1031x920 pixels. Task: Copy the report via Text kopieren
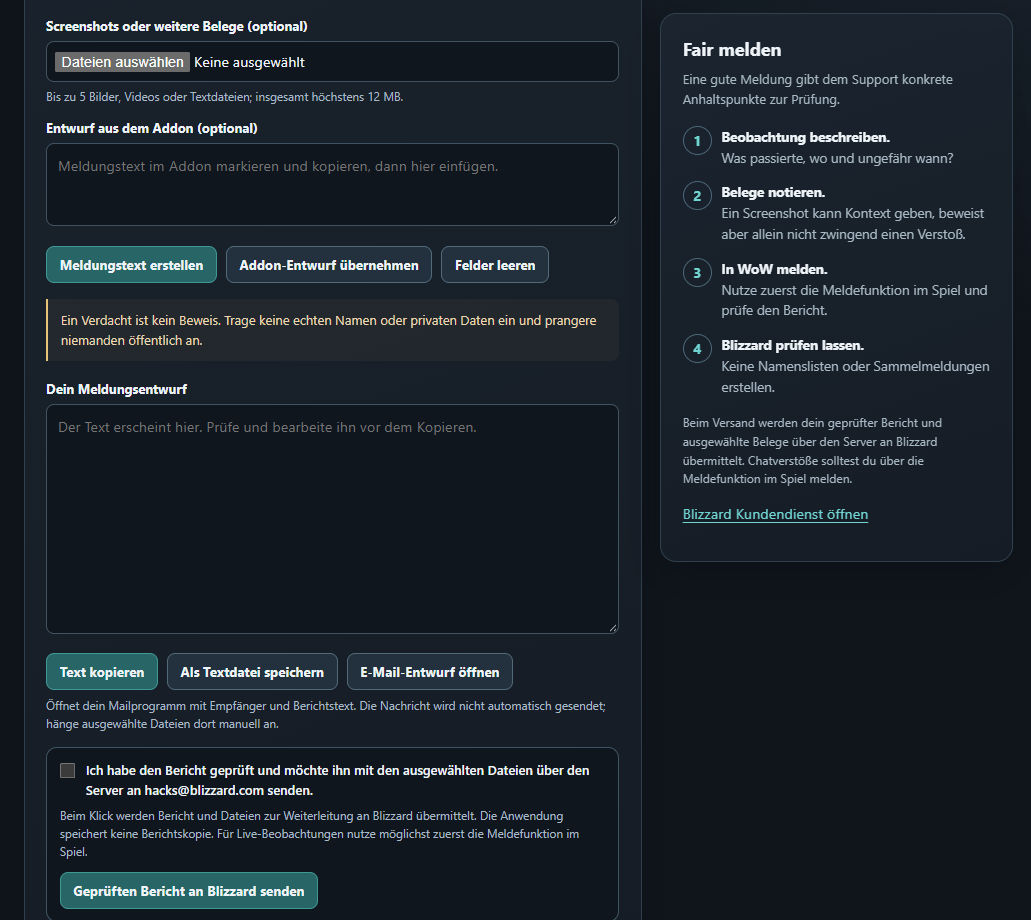point(102,672)
